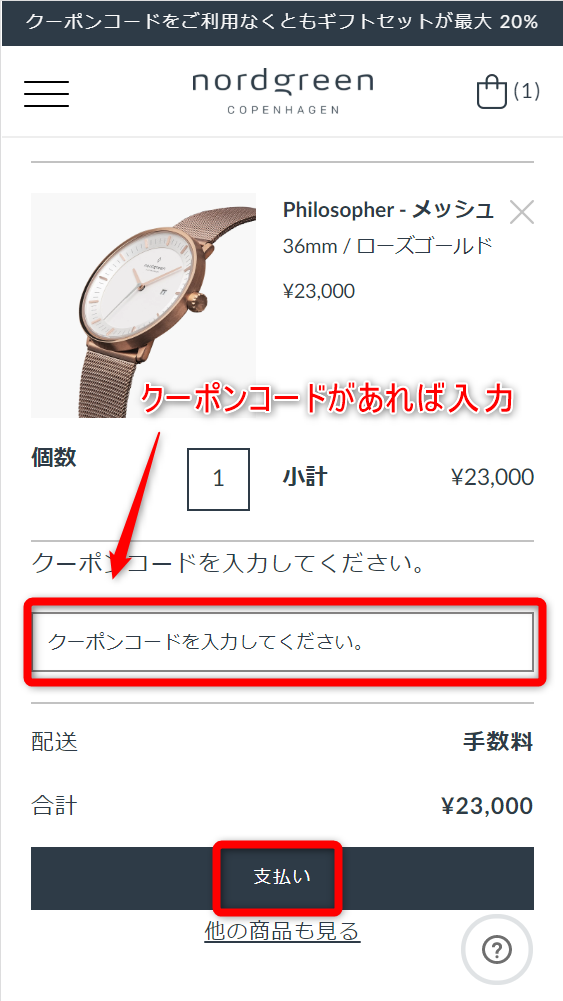Select the 36mm / ローズゴールド variant text
The image size is (563, 1001).
point(387,246)
